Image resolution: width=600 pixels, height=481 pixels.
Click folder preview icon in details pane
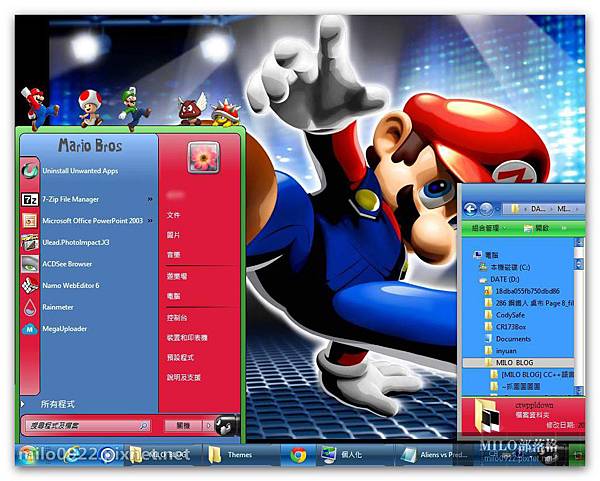point(488,416)
